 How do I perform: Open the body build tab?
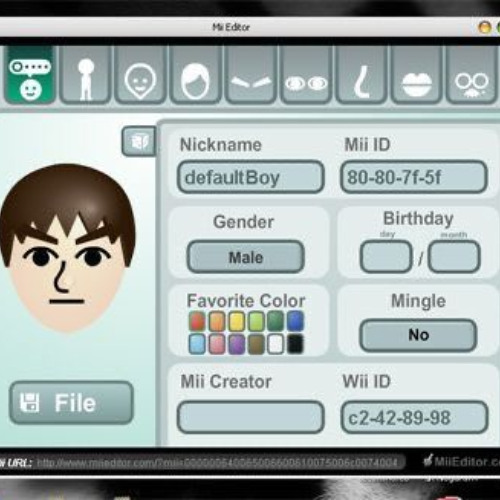85,75
